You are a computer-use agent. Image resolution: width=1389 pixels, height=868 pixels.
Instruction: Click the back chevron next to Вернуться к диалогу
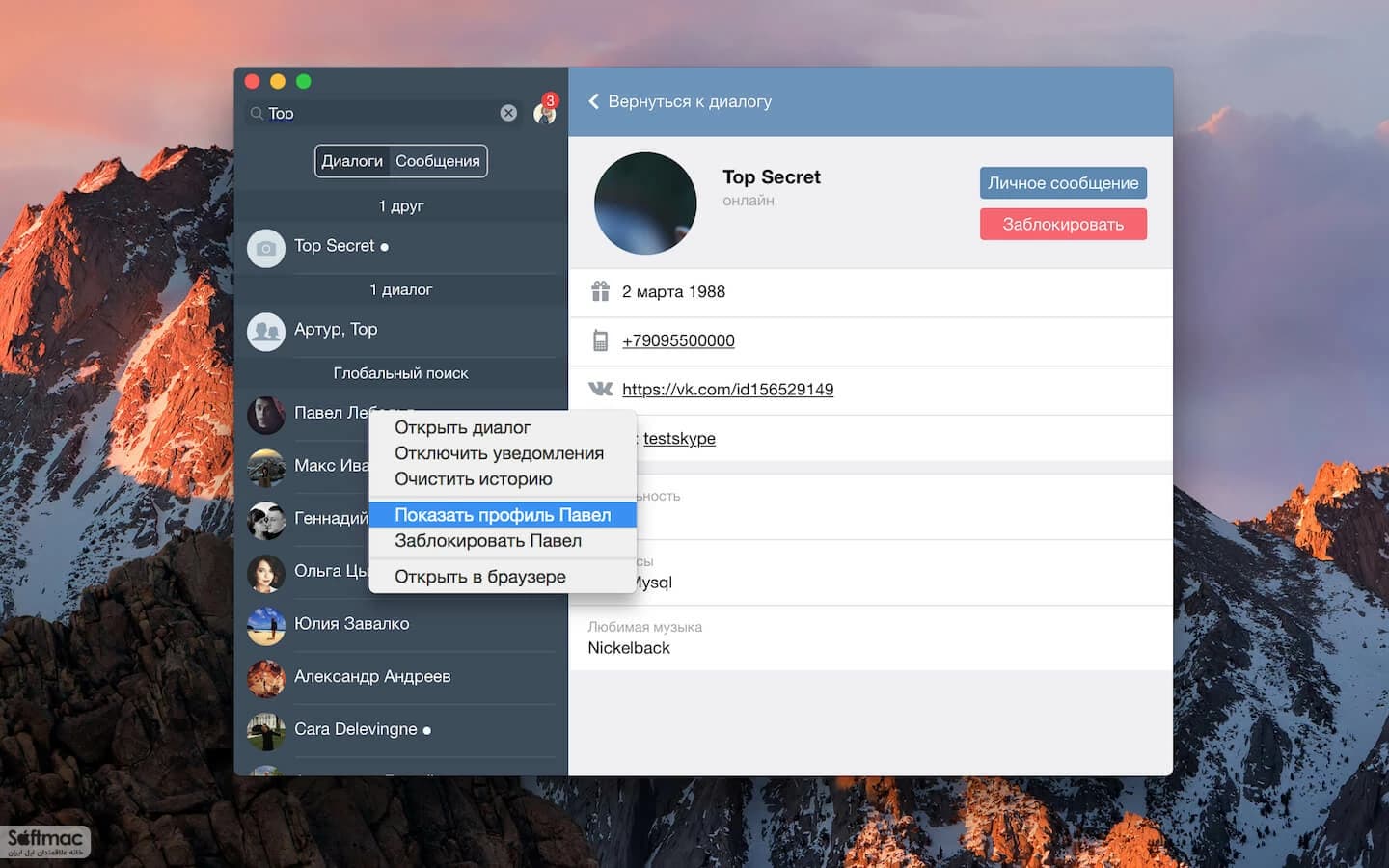click(593, 101)
